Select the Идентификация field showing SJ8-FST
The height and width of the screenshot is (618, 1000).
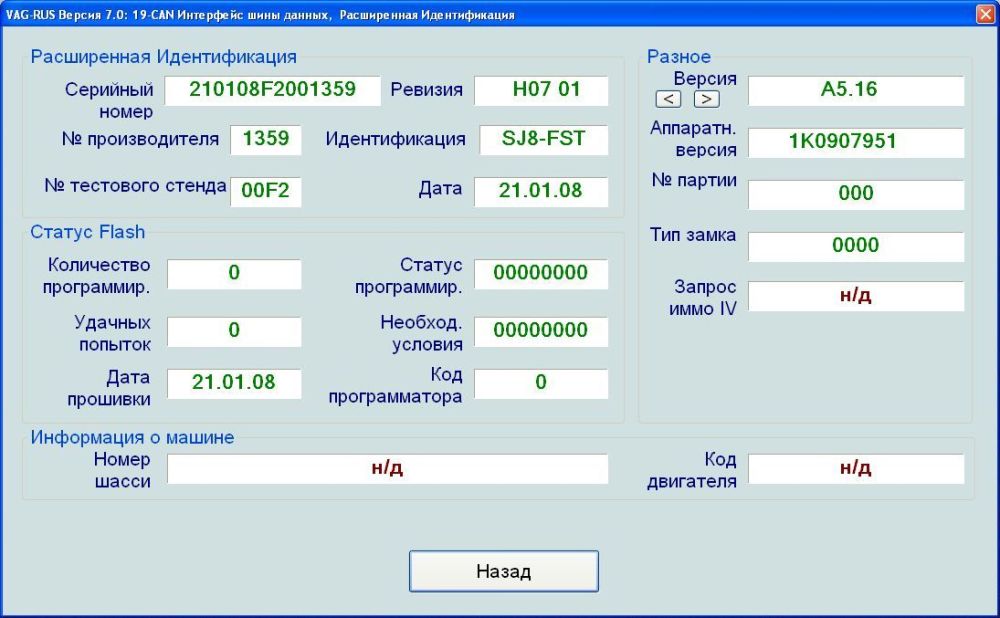tap(544, 139)
